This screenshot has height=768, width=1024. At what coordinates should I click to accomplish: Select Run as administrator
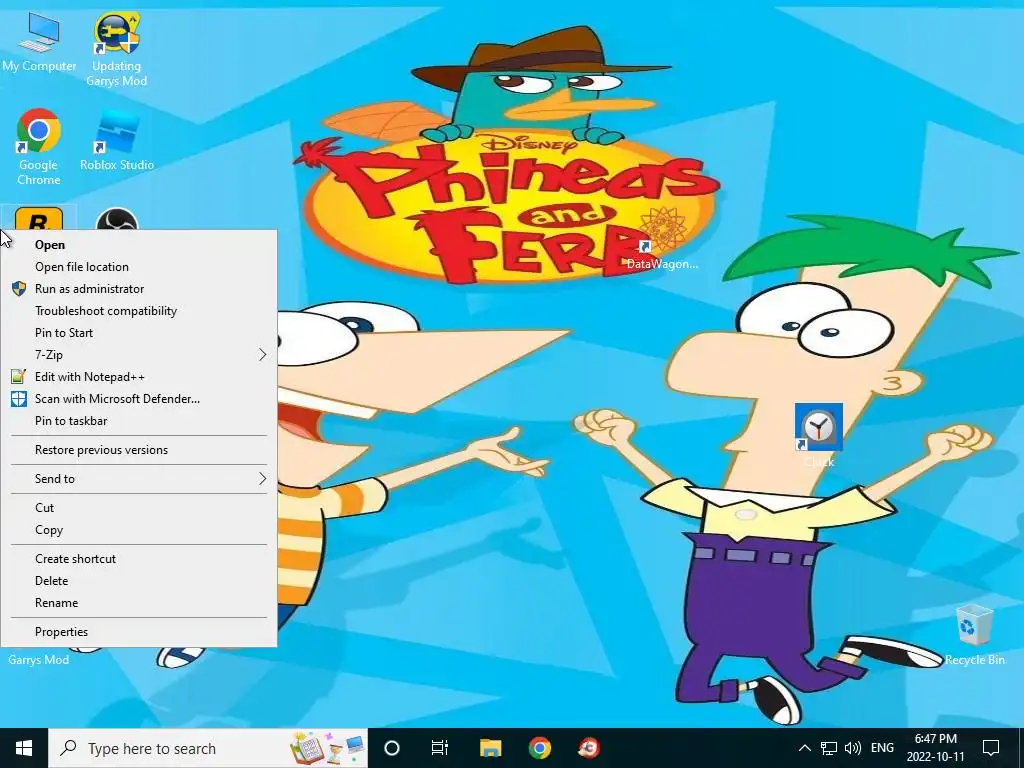[138, 289]
